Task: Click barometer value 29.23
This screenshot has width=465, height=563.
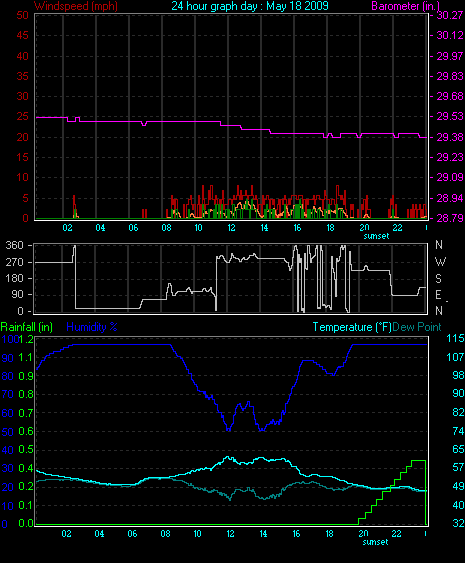Action: click(450, 157)
